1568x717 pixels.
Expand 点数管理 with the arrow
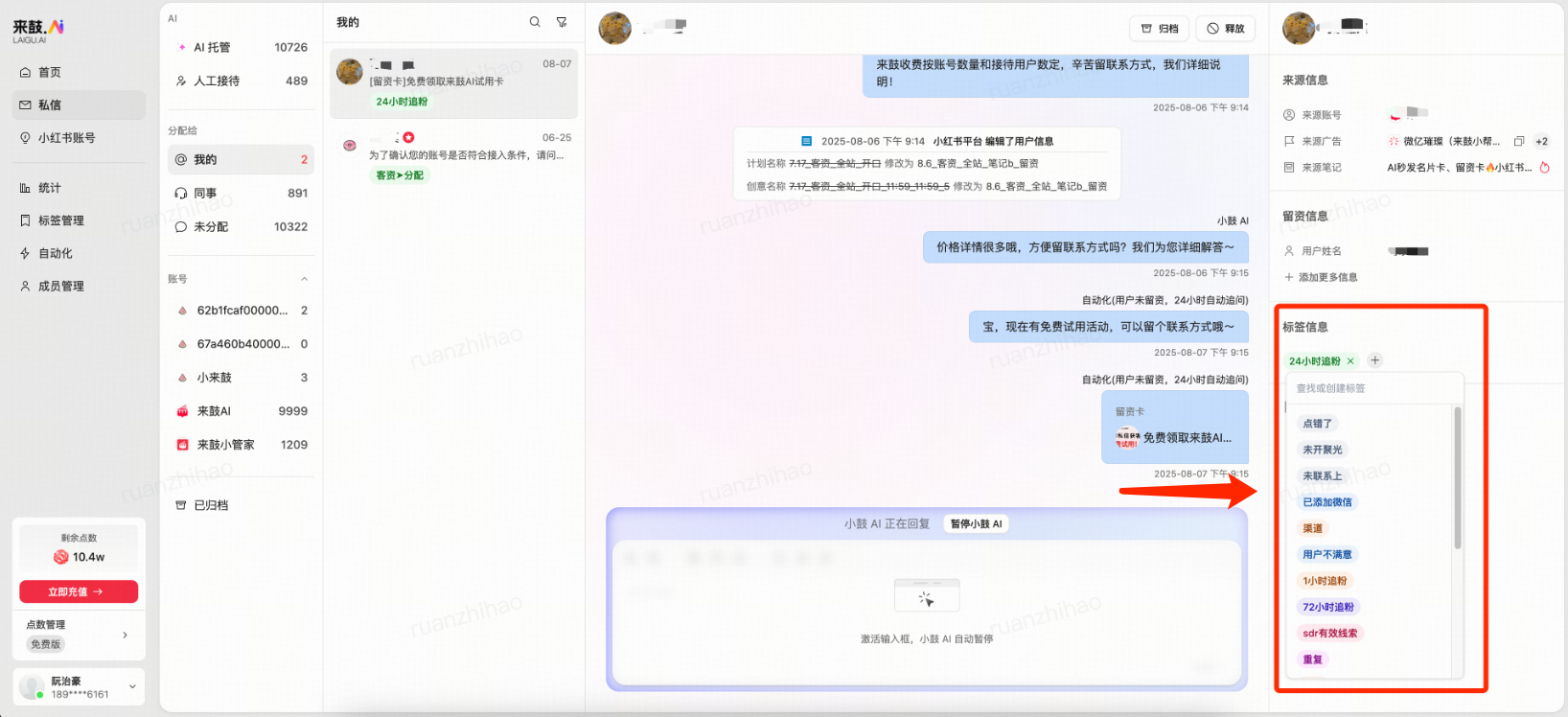[x=126, y=635]
